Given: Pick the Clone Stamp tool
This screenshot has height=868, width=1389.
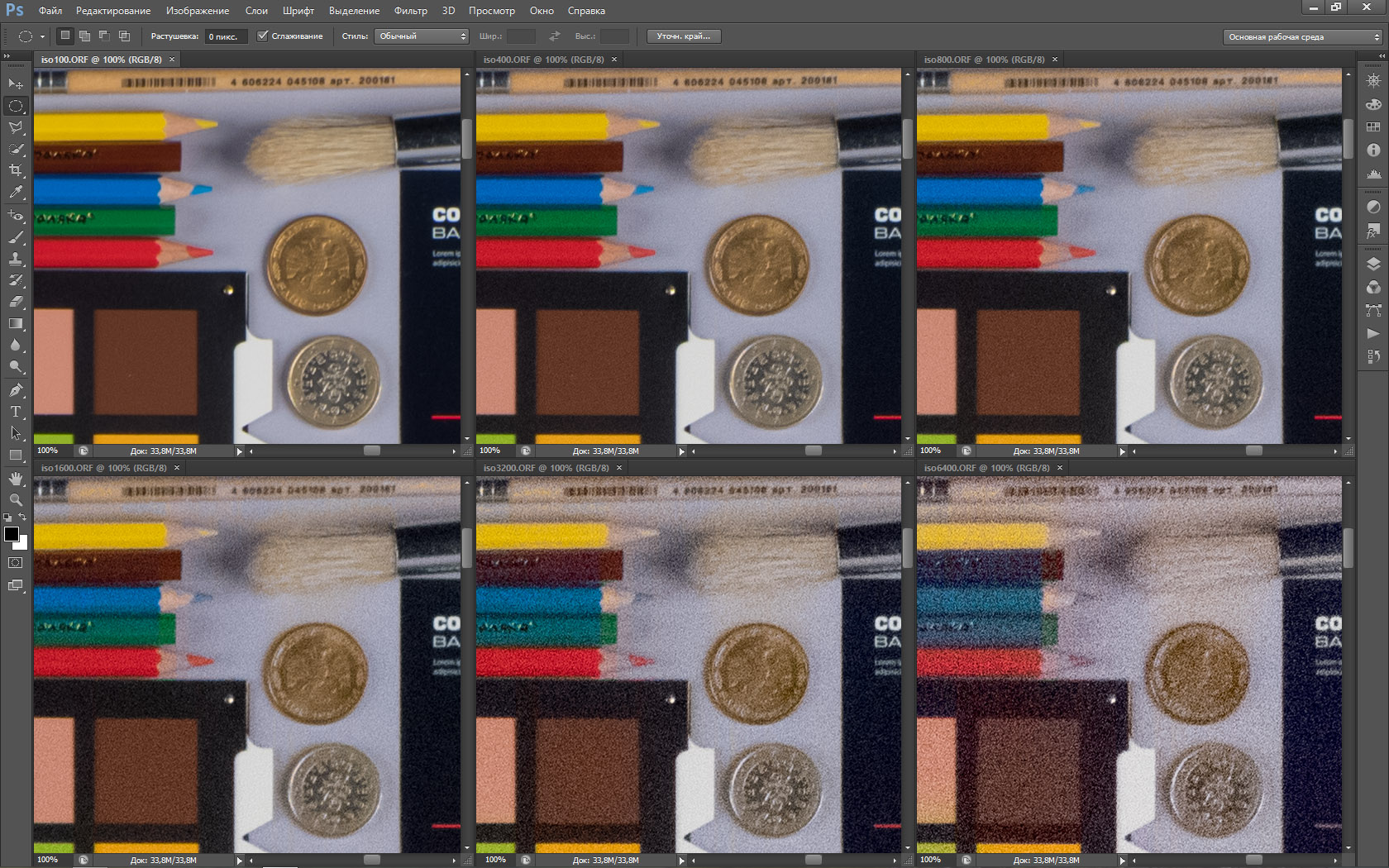Looking at the screenshot, I should point(16,259).
